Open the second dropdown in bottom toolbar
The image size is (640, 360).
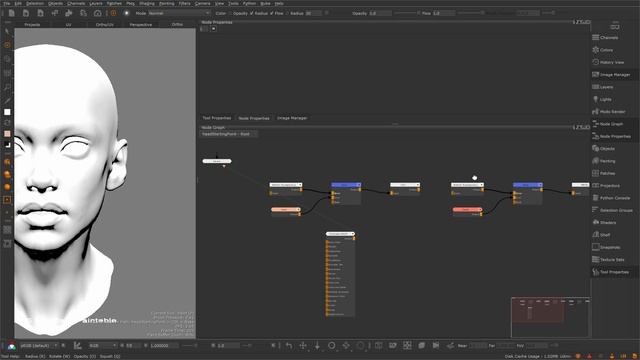[102, 346]
